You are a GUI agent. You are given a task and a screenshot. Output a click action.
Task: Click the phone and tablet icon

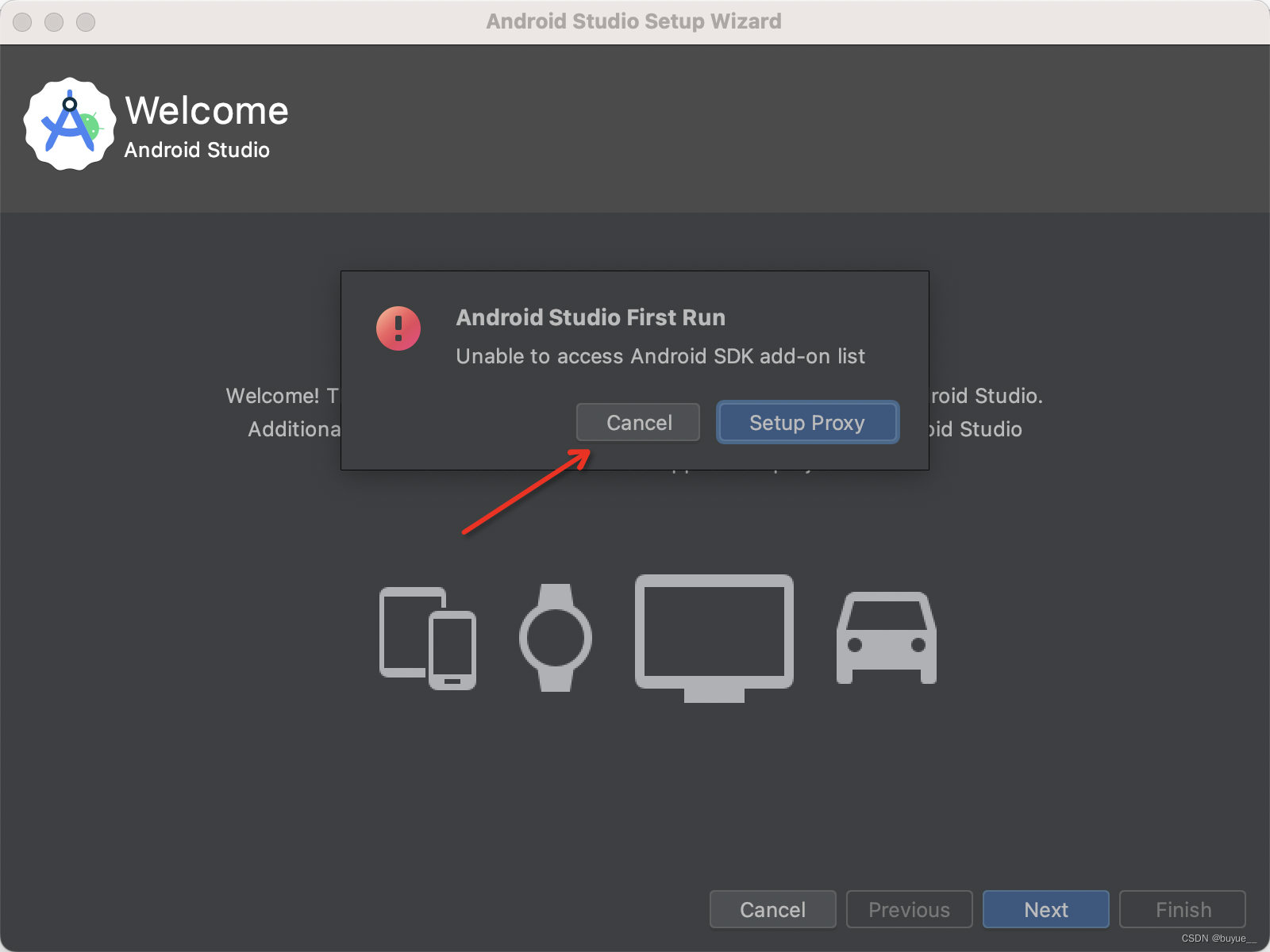pos(428,639)
